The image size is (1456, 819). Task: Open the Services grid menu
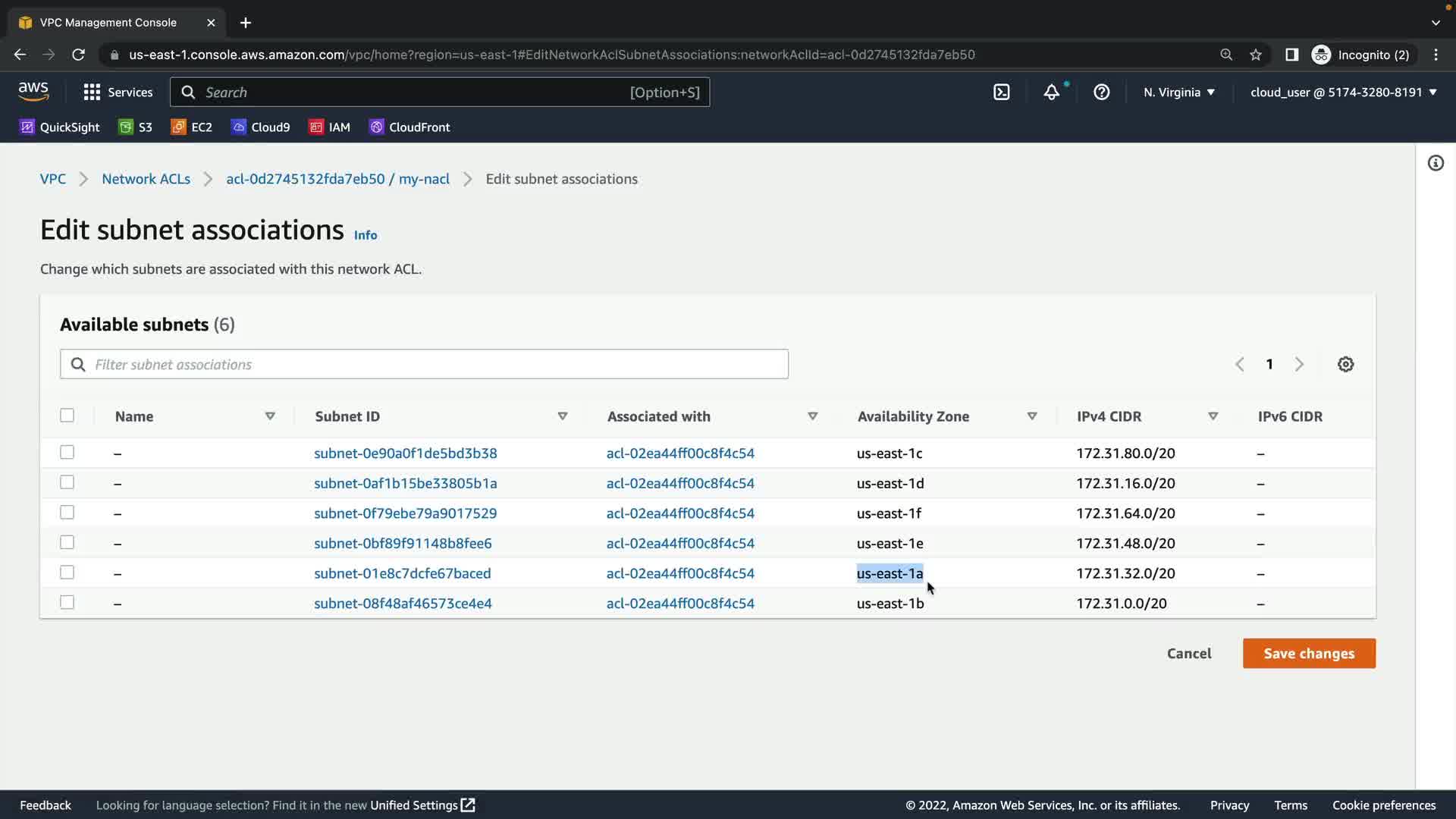(118, 93)
